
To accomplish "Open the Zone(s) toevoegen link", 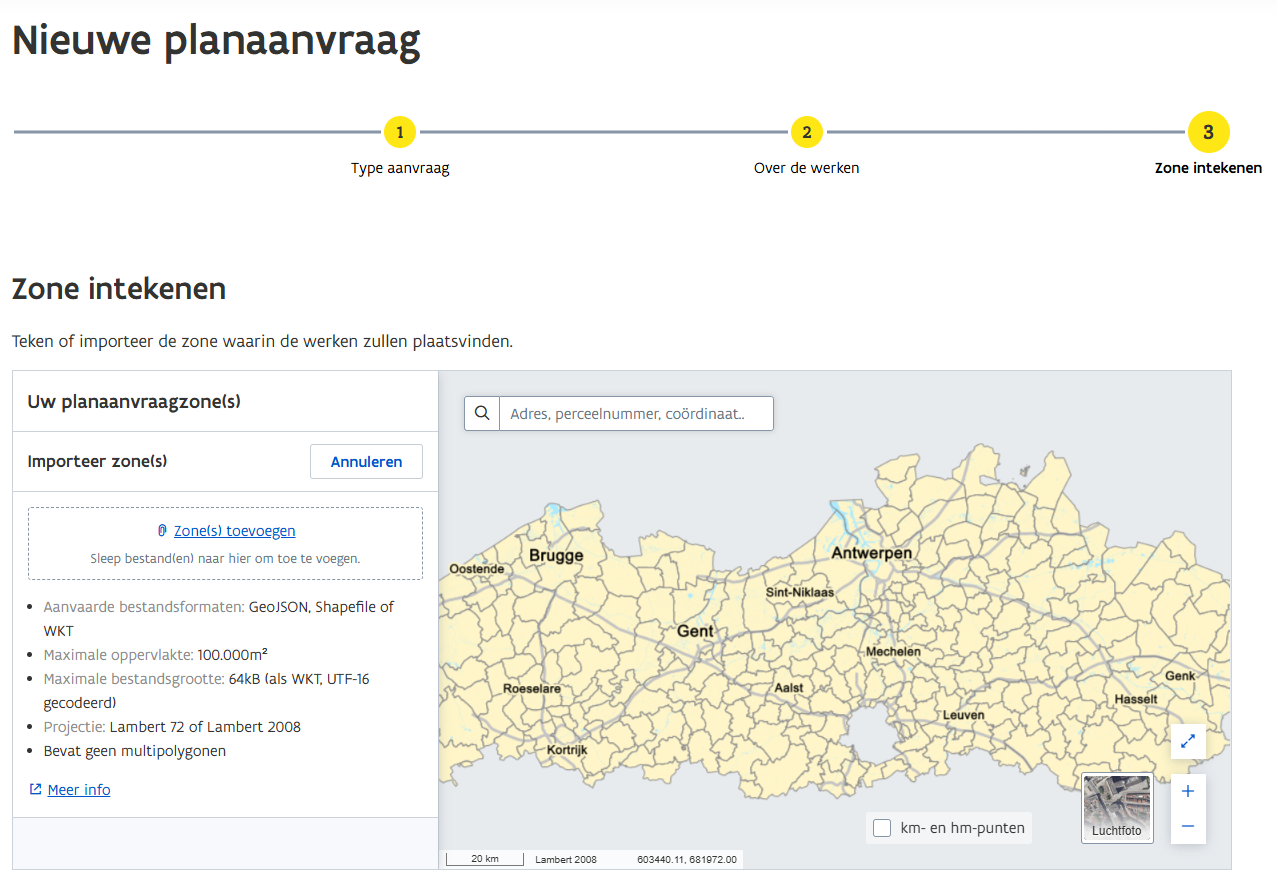I will tap(234, 531).
